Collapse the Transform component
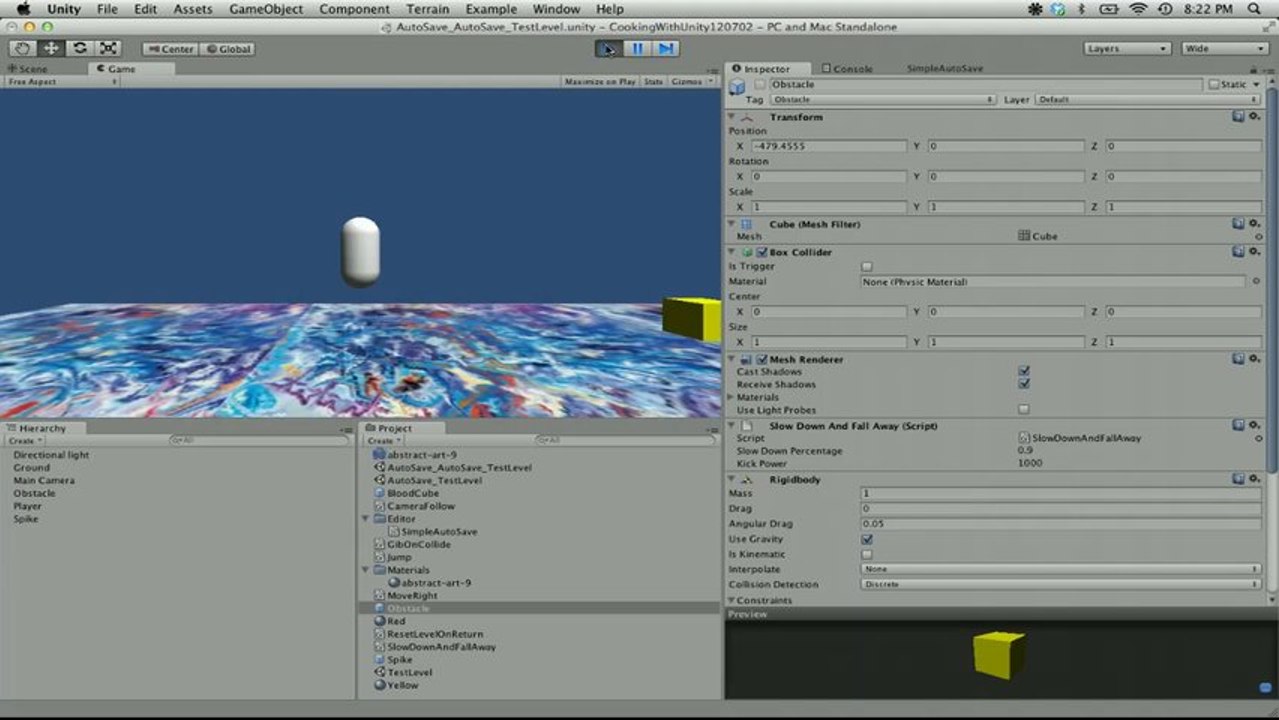The image size is (1279, 720). click(732, 117)
